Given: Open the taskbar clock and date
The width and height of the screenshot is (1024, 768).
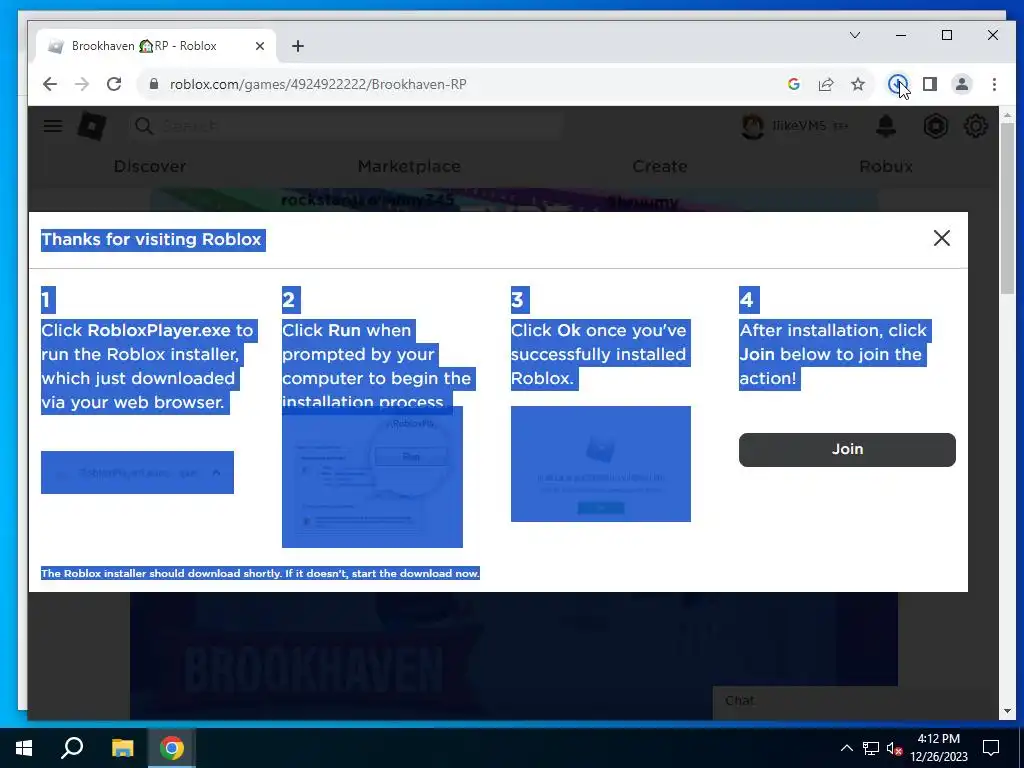Looking at the screenshot, I should 938,748.
